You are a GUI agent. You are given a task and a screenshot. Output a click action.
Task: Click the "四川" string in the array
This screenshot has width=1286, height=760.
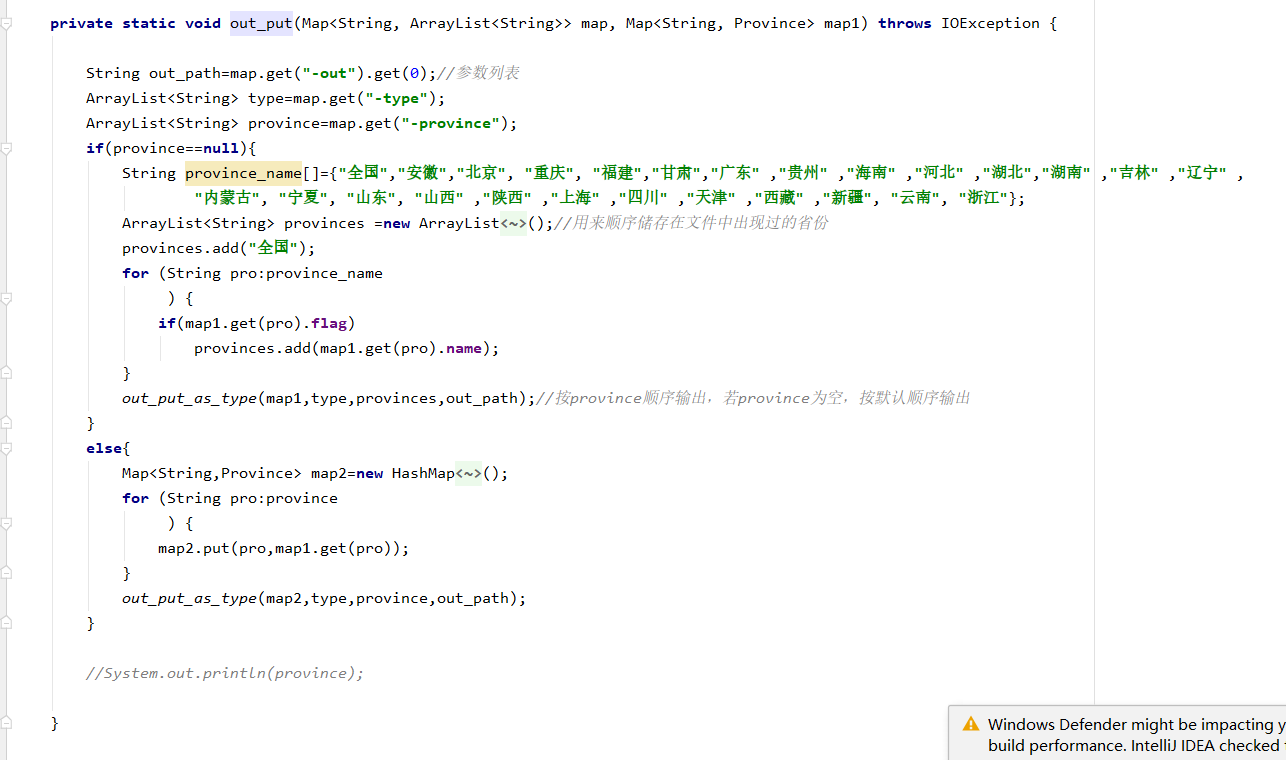(x=643, y=198)
